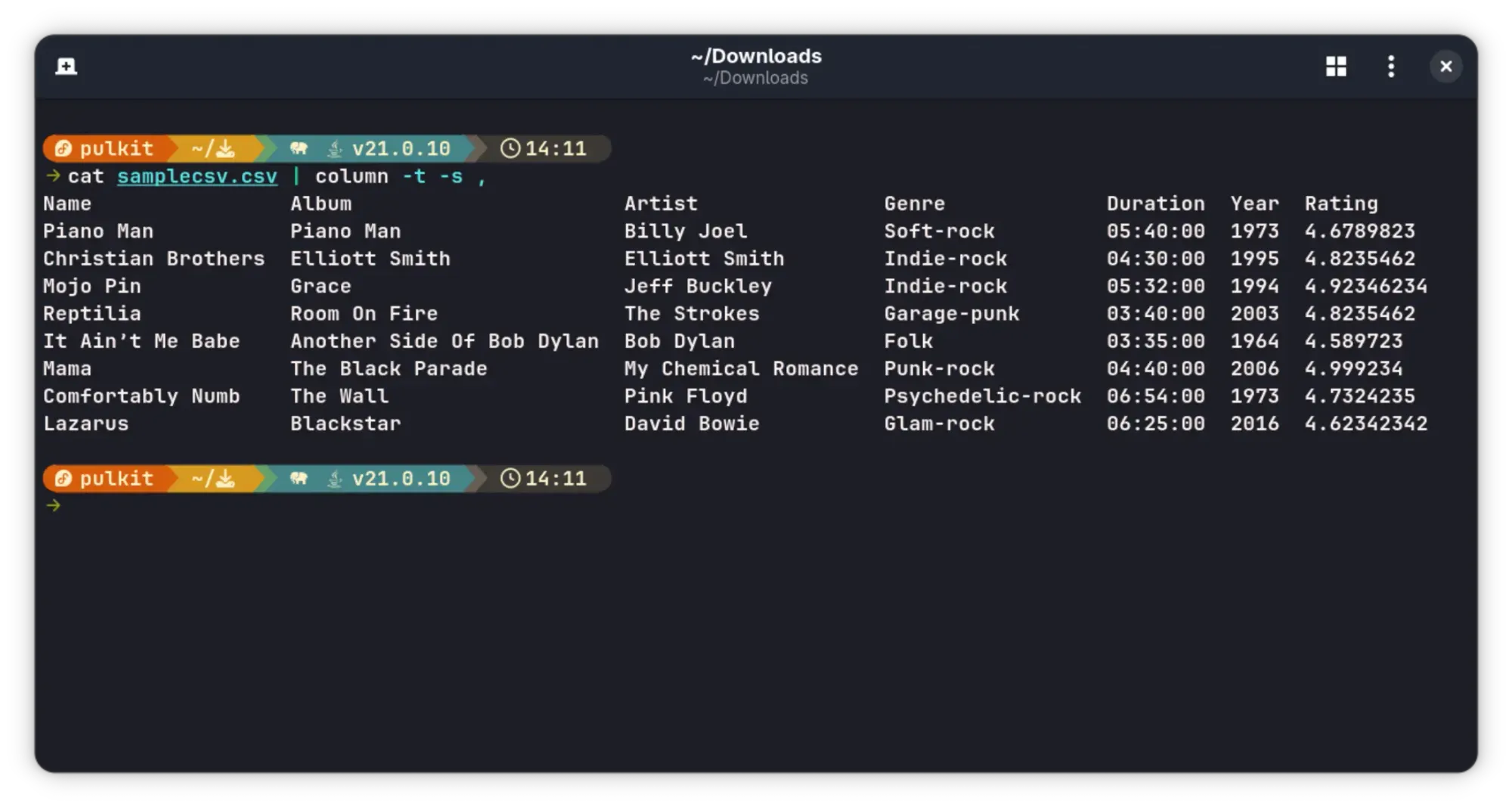Click the Fedora logo in the second prompt
The height and width of the screenshot is (807, 1512).
coord(64,478)
